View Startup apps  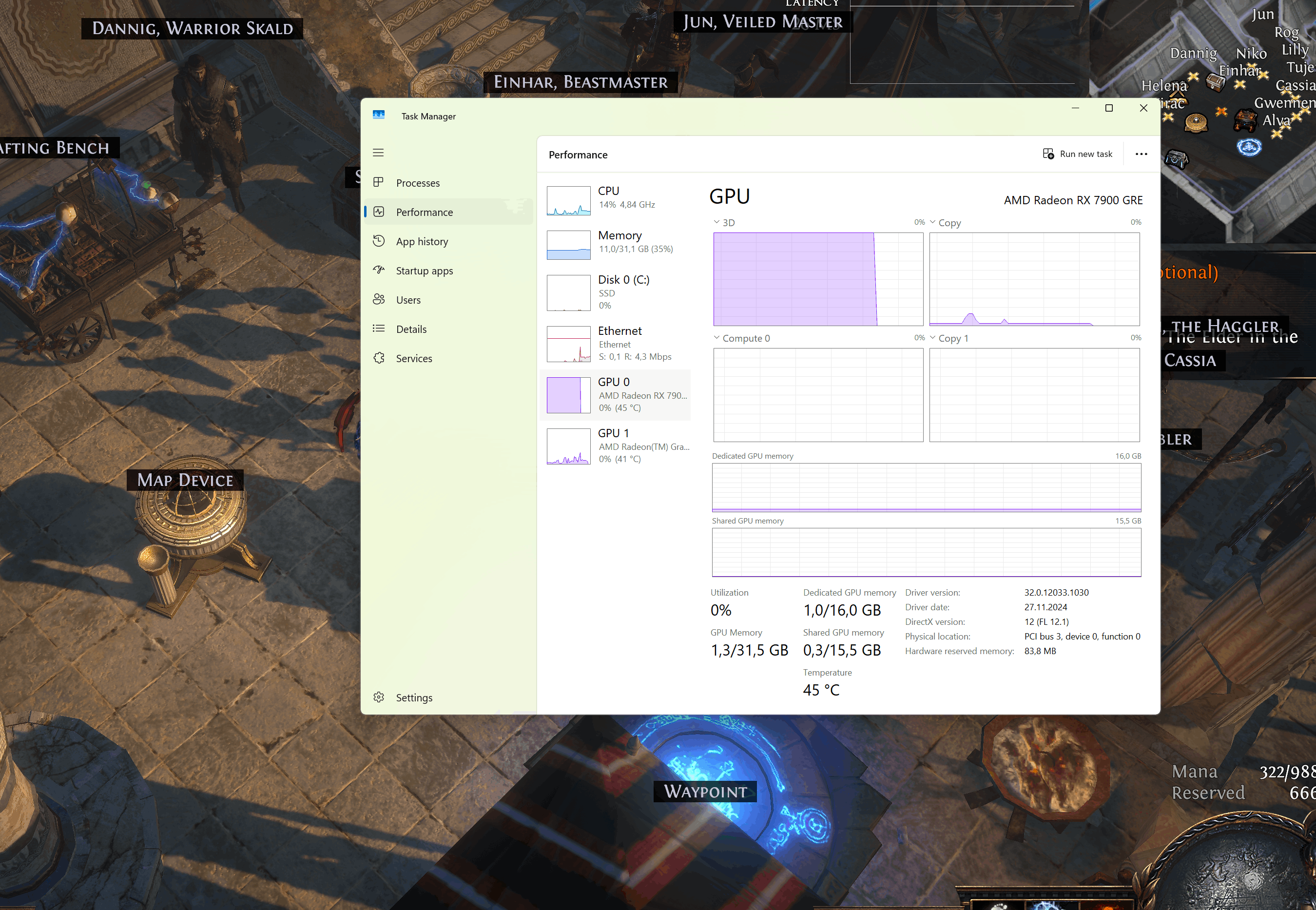click(x=424, y=270)
